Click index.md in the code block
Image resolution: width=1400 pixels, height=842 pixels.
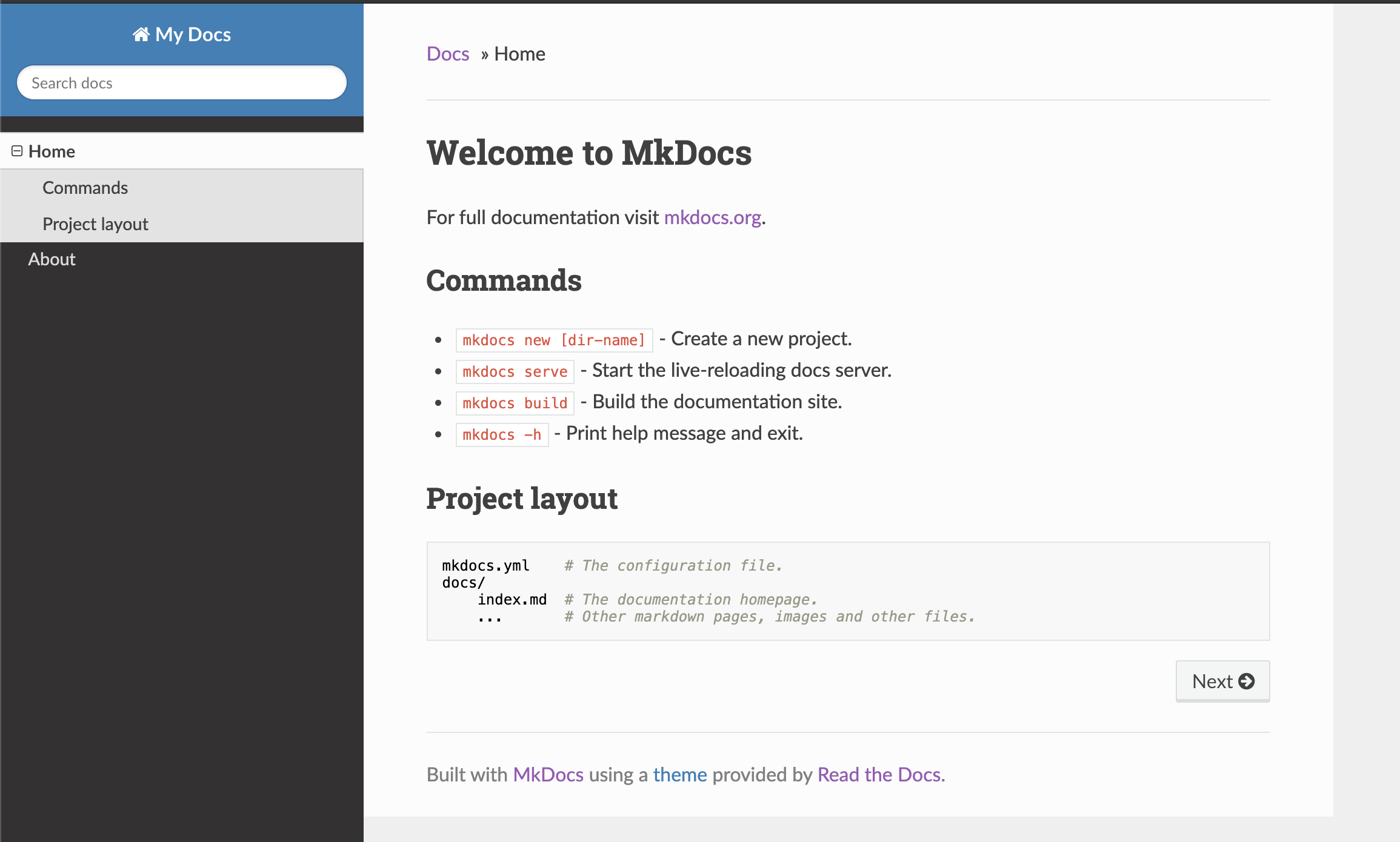512,600
